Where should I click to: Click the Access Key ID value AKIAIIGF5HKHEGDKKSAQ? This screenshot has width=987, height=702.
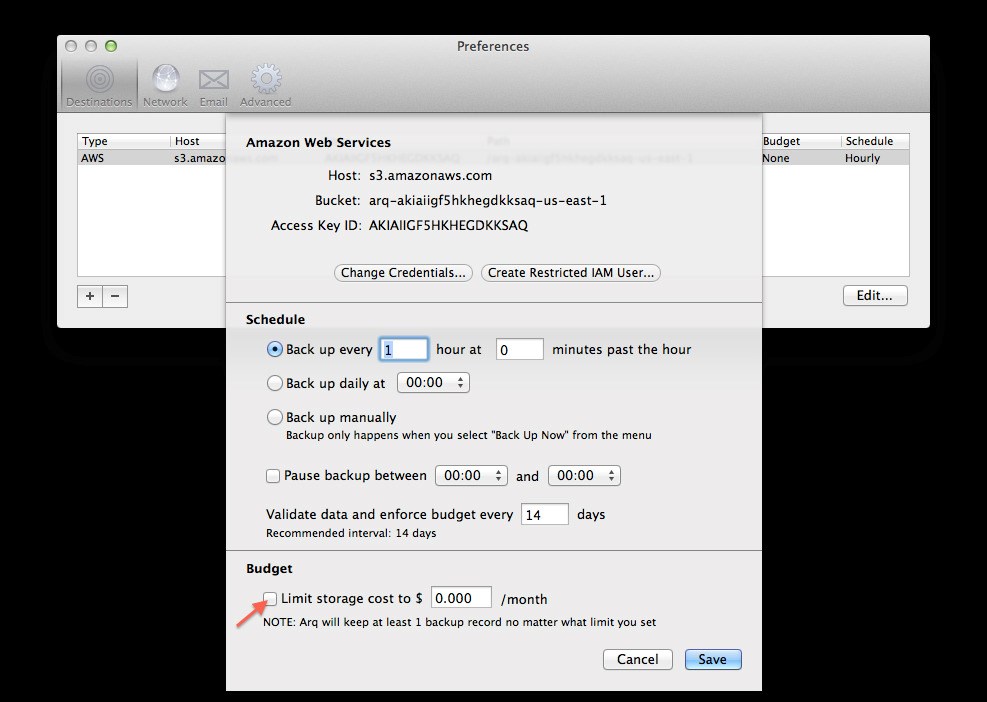point(448,225)
